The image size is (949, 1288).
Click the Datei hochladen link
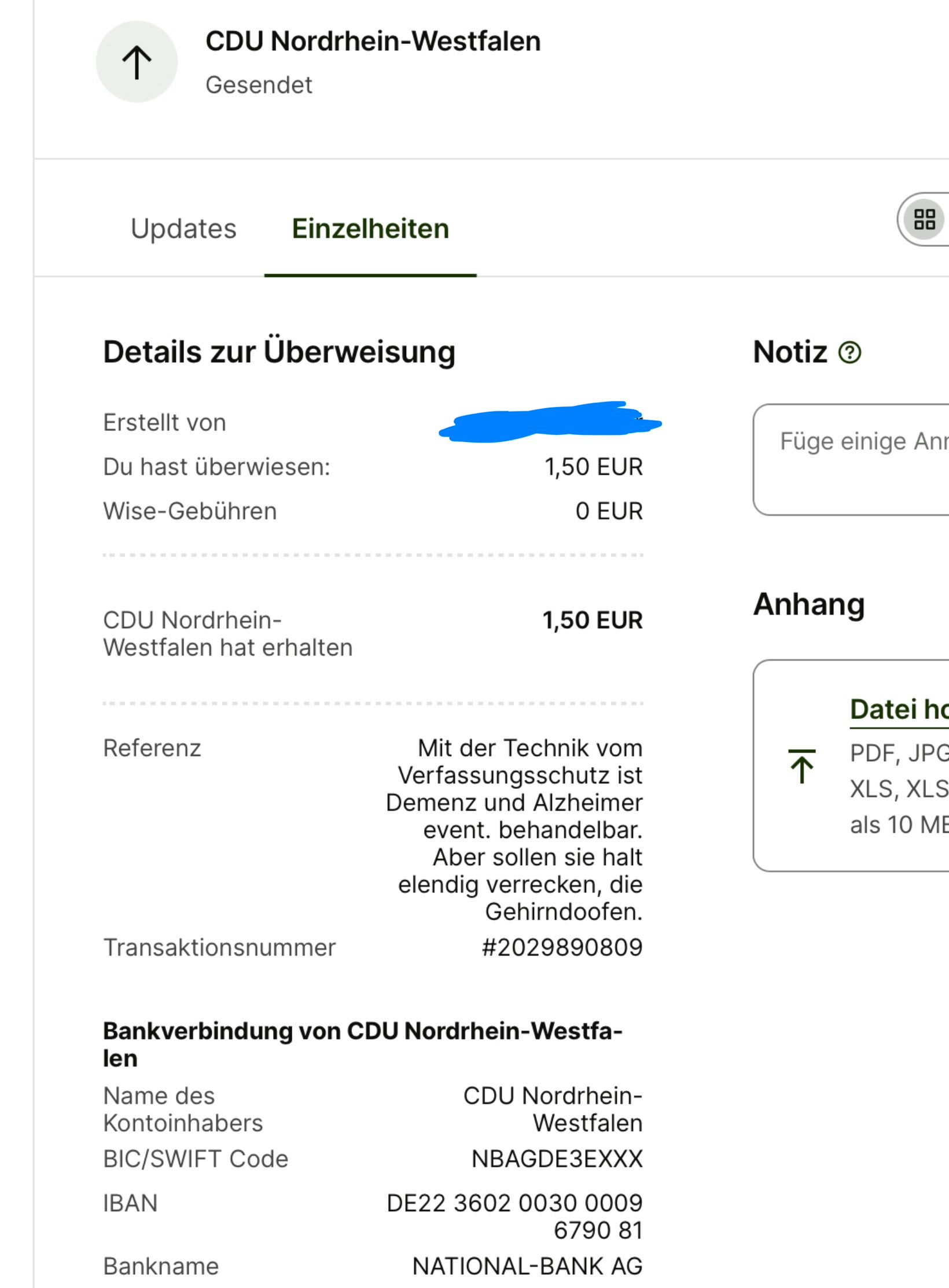(x=899, y=710)
